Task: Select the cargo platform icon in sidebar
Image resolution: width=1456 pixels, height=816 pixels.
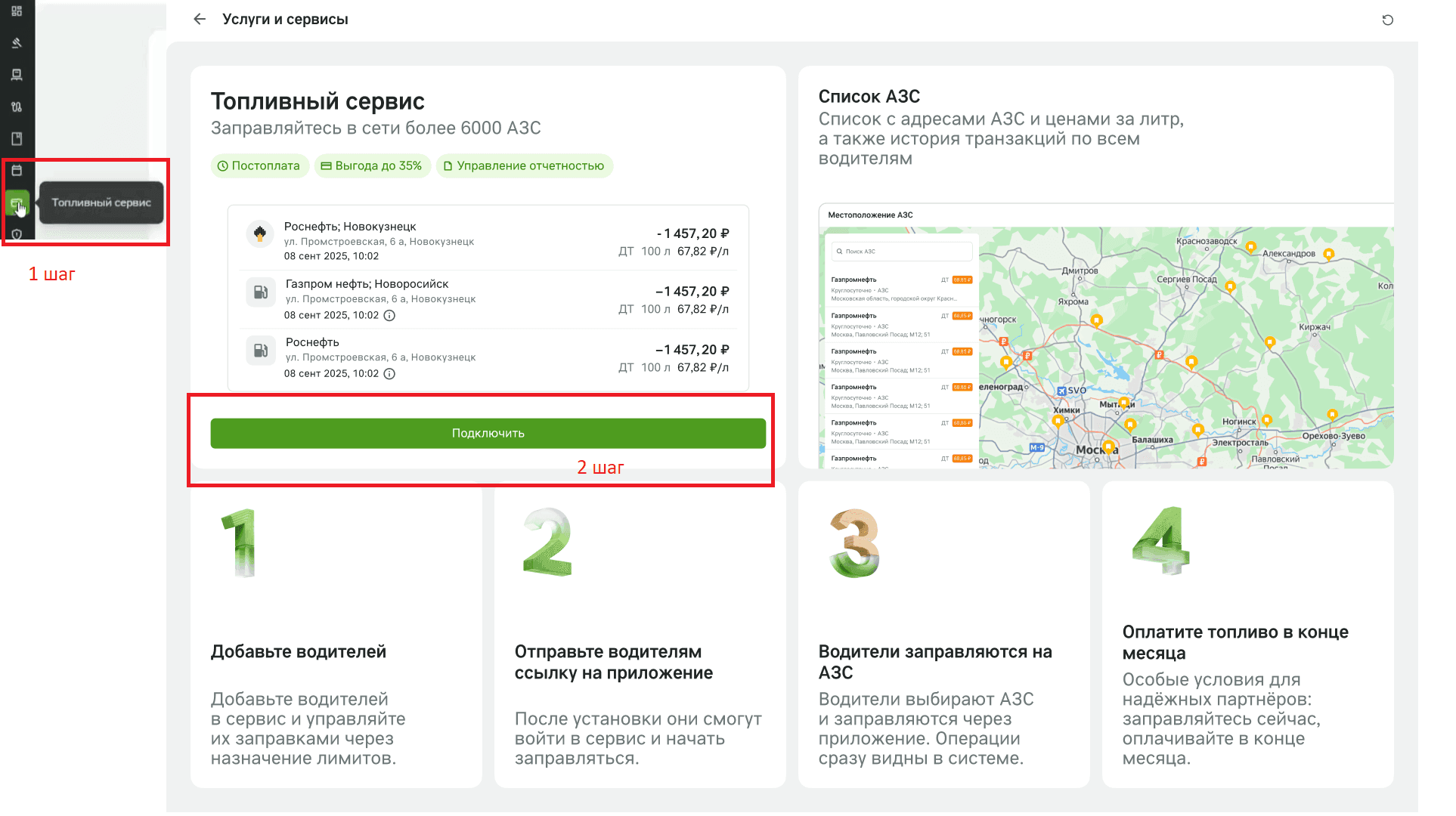Action: 17,75
